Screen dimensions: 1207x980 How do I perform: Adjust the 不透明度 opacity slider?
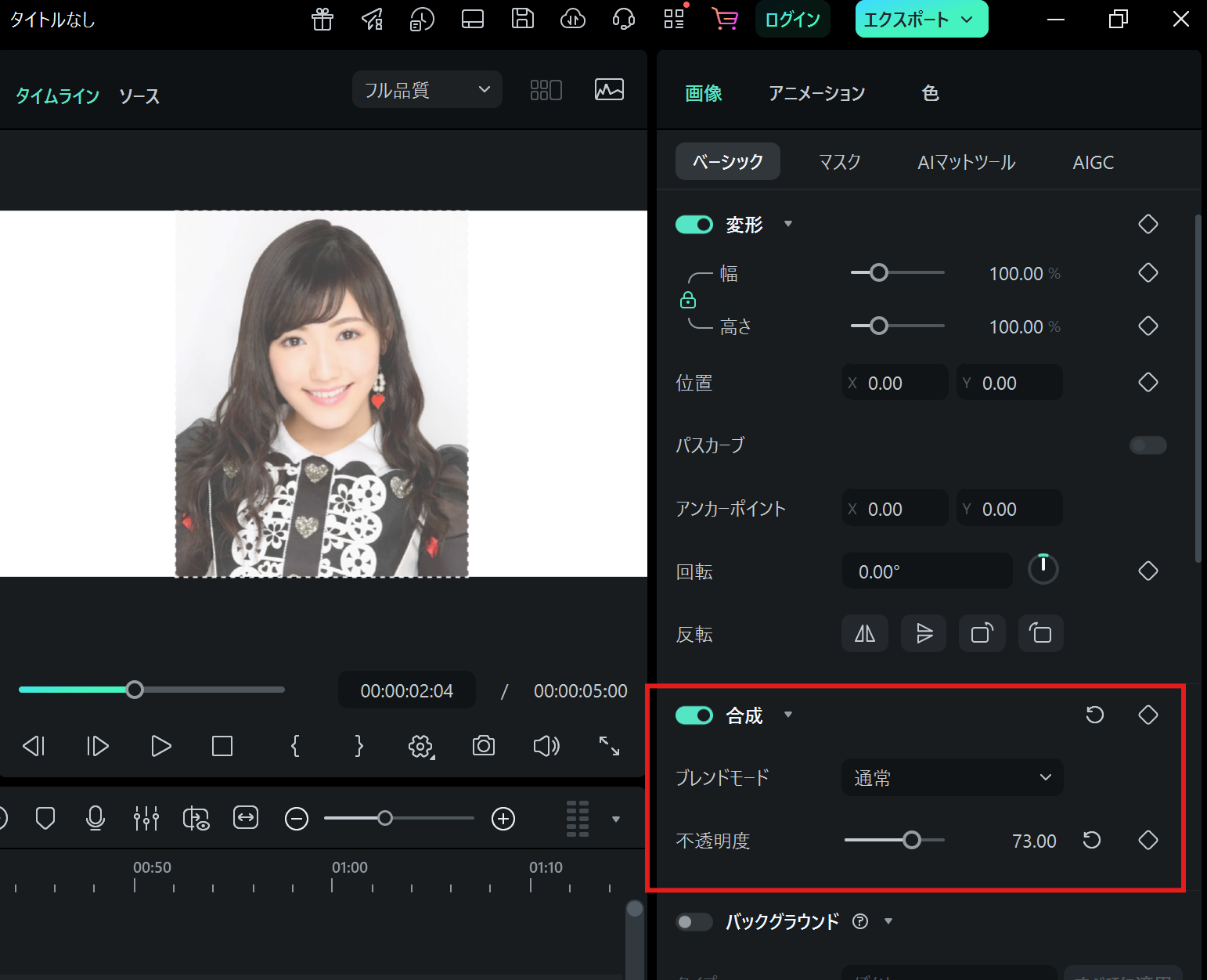894,840
